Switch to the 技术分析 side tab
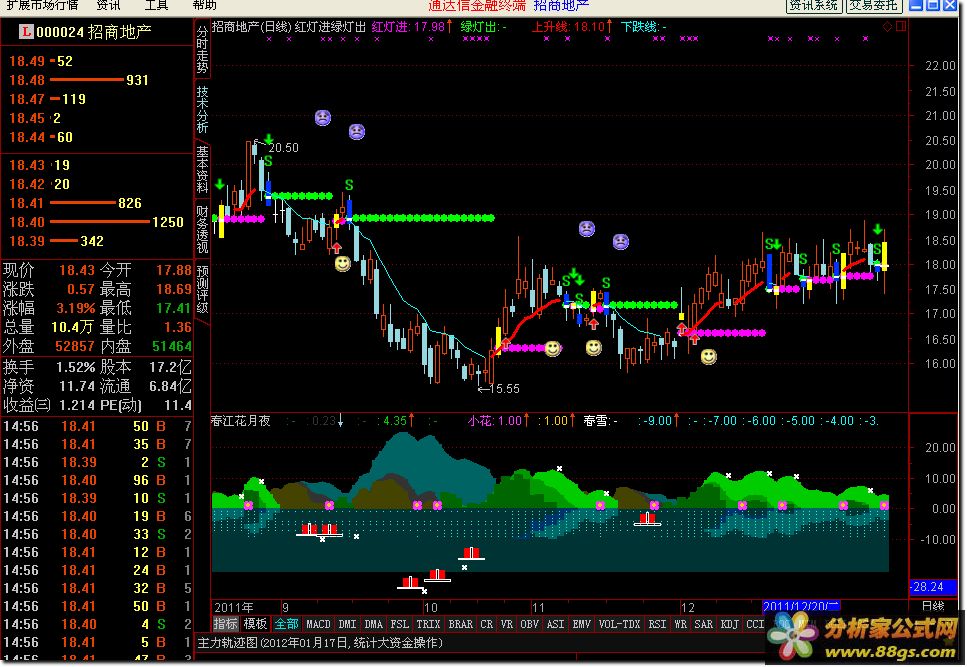 pos(202,109)
